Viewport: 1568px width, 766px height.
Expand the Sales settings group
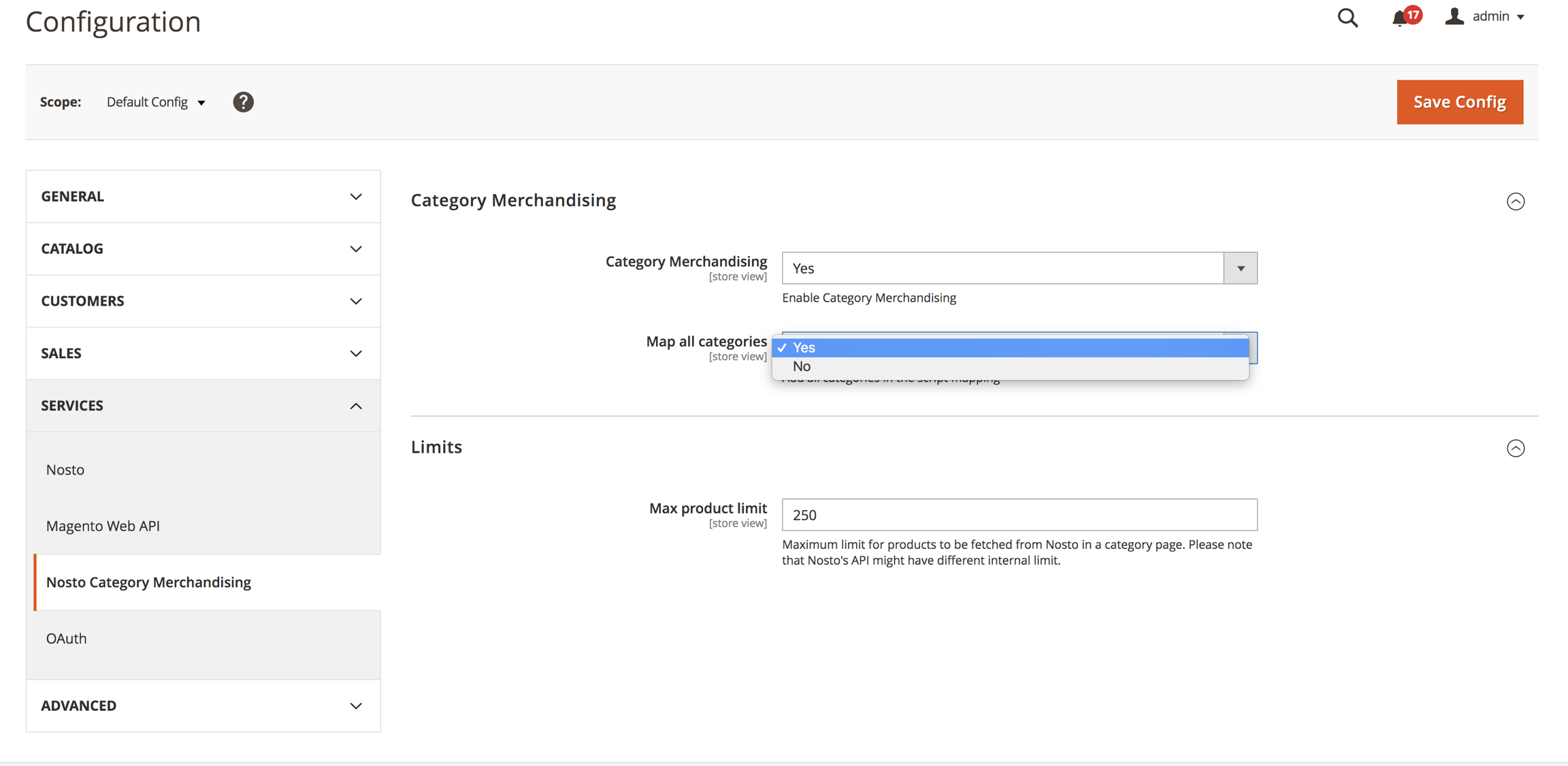pos(203,353)
